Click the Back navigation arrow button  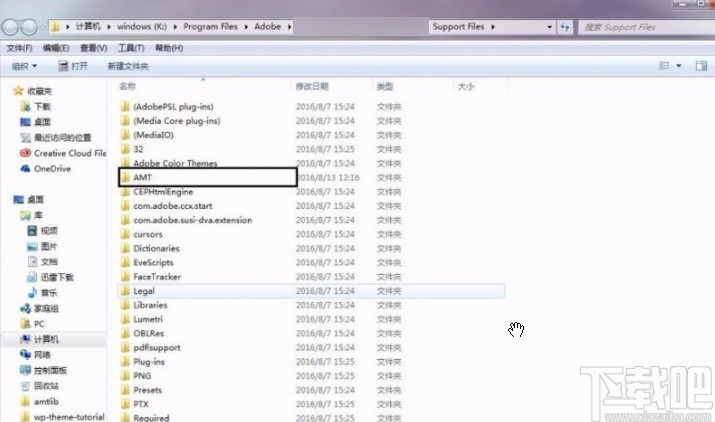(10, 28)
